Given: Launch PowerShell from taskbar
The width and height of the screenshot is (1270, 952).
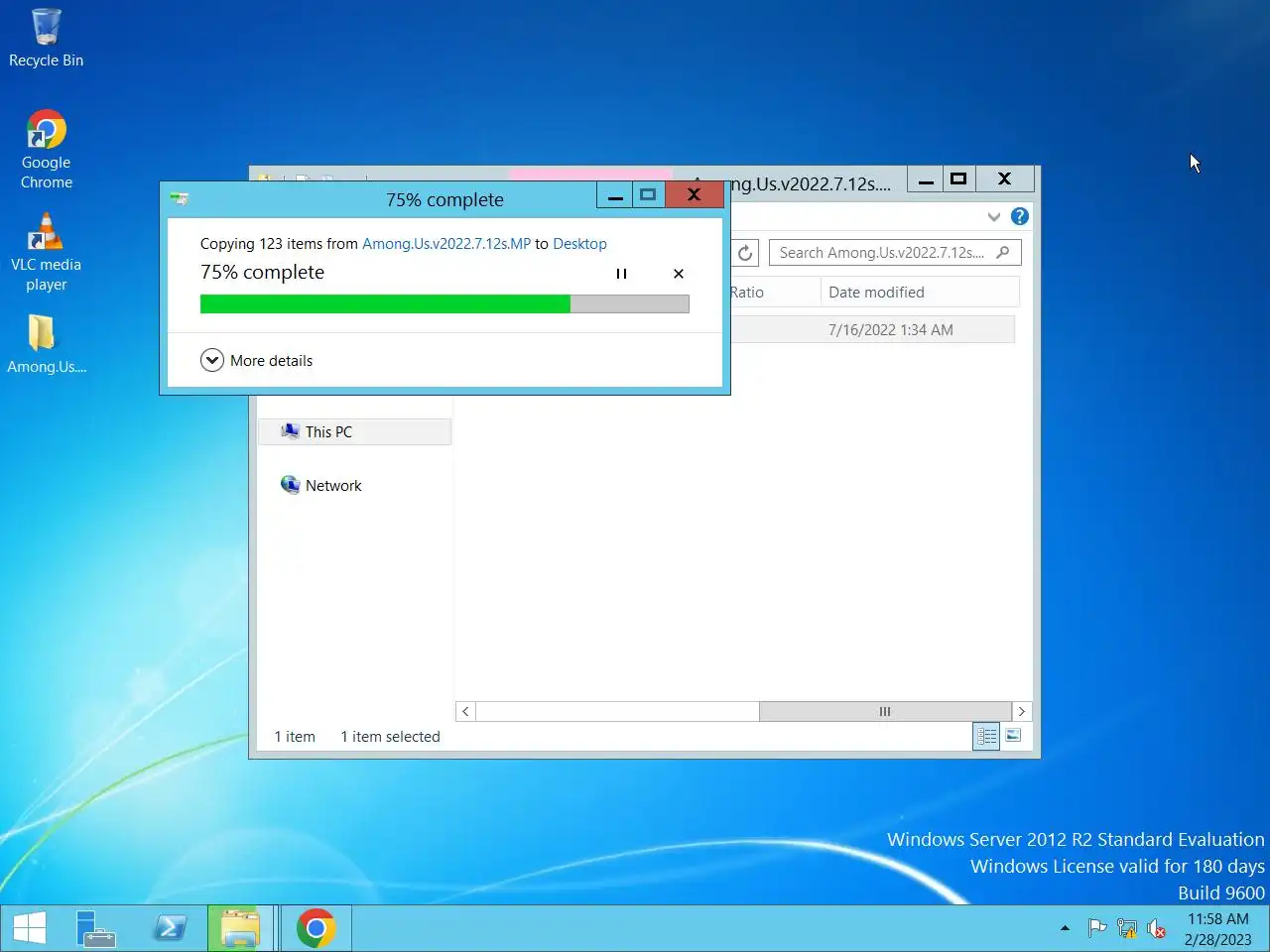Looking at the screenshot, I should point(170,928).
